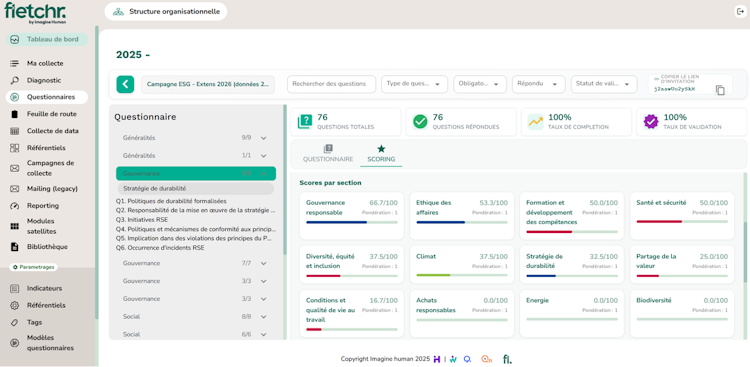Select the Scoring tab
Viewport: 750px width, 367px height.
381,154
